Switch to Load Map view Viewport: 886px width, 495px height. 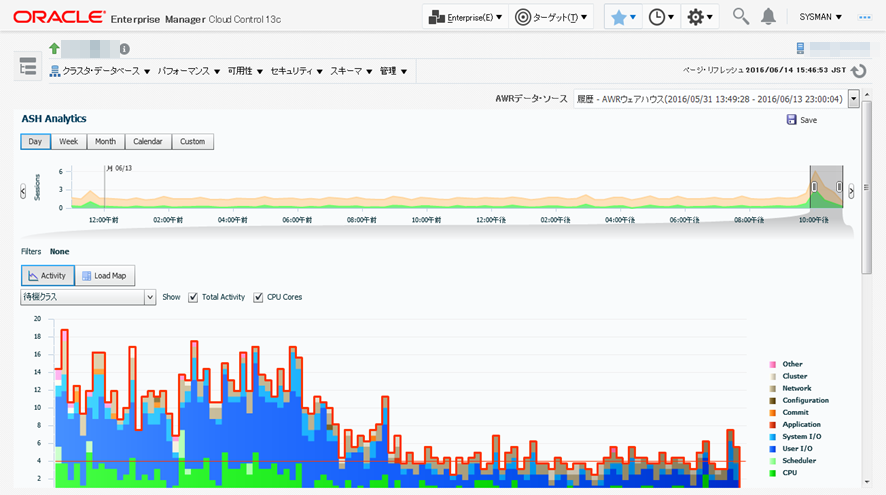tap(105, 276)
